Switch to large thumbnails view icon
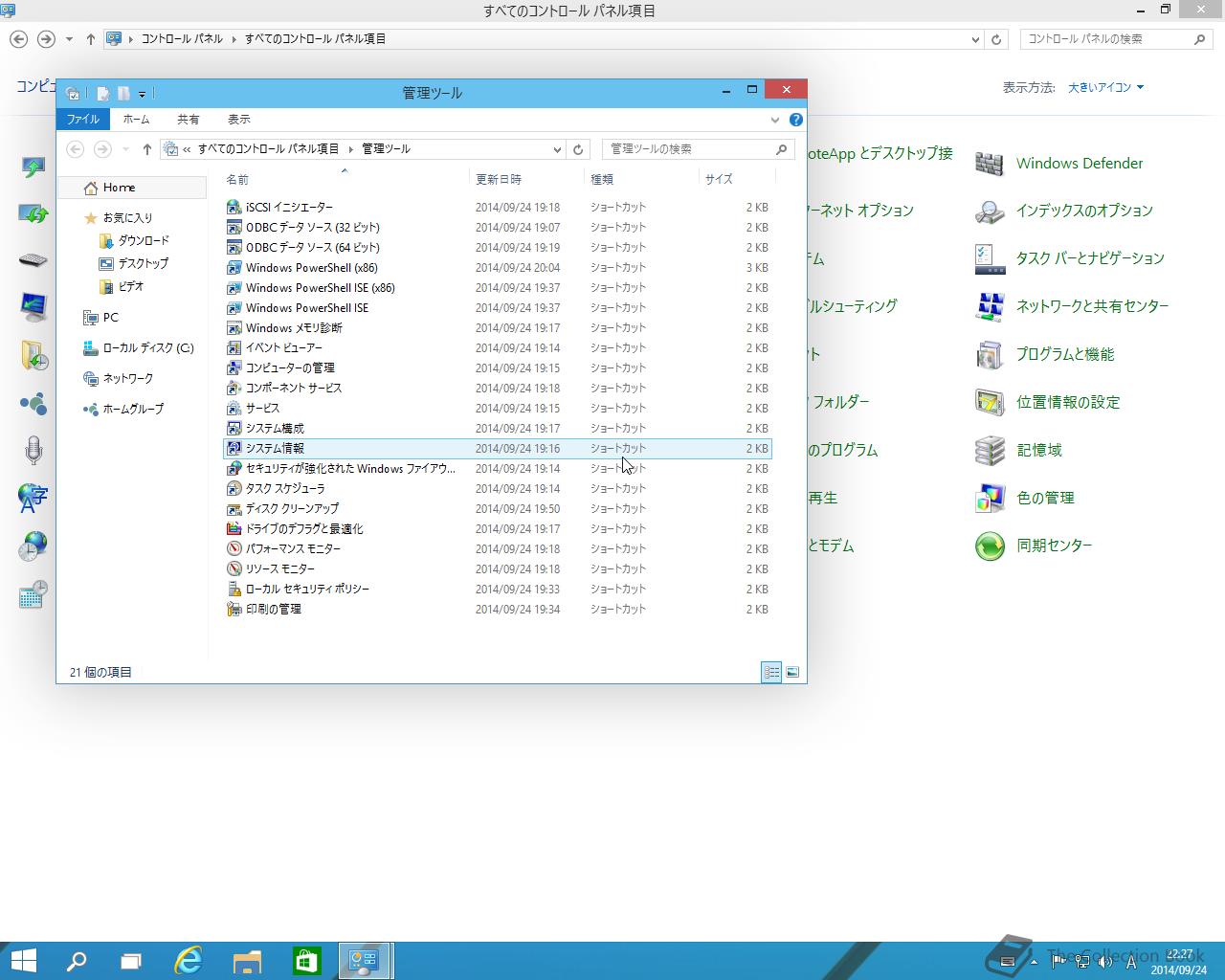 [792, 672]
